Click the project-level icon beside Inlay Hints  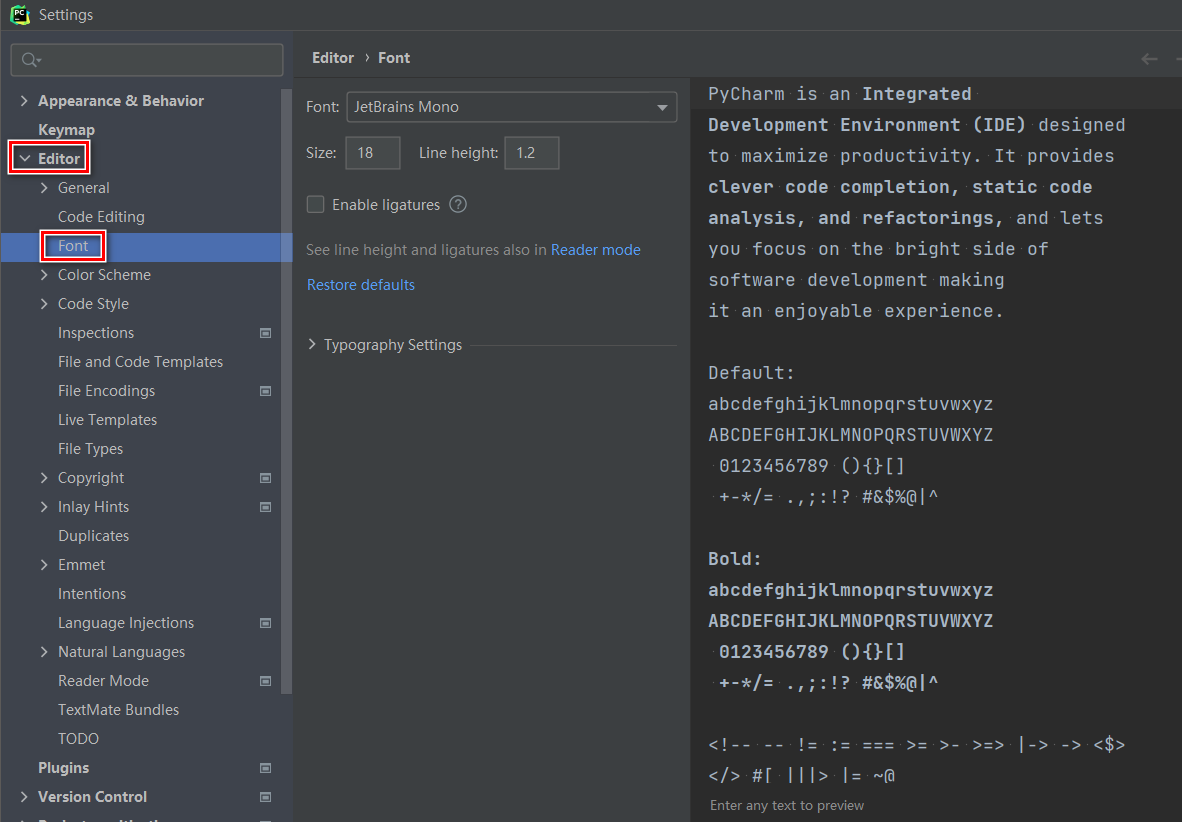tap(265, 507)
